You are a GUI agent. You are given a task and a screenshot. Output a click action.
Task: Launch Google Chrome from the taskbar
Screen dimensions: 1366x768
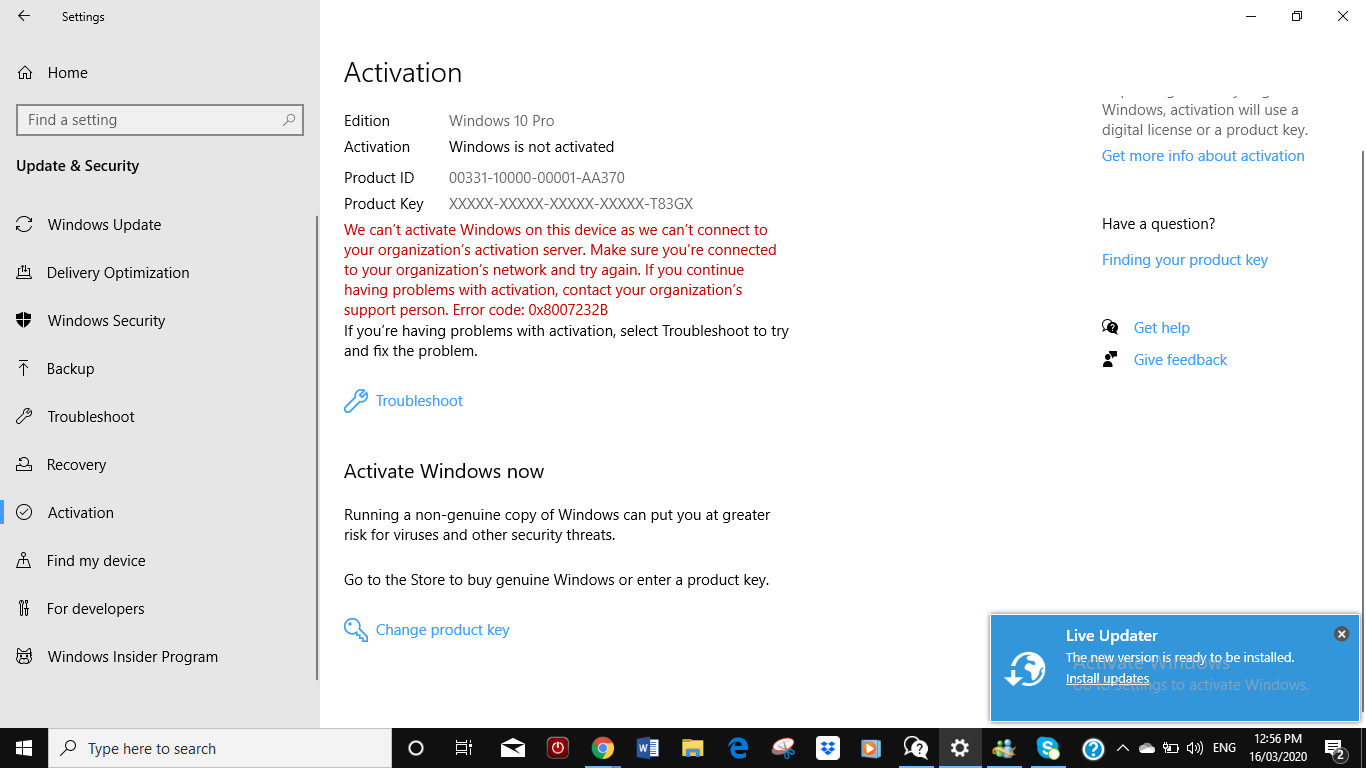[602, 748]
